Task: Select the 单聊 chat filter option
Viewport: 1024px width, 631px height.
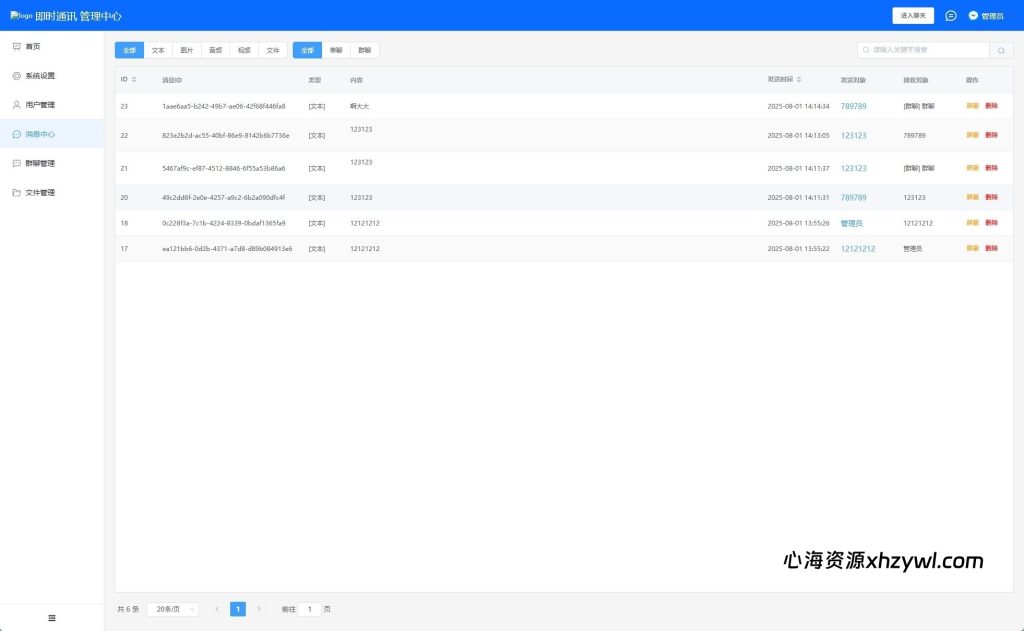Action: 336,50
